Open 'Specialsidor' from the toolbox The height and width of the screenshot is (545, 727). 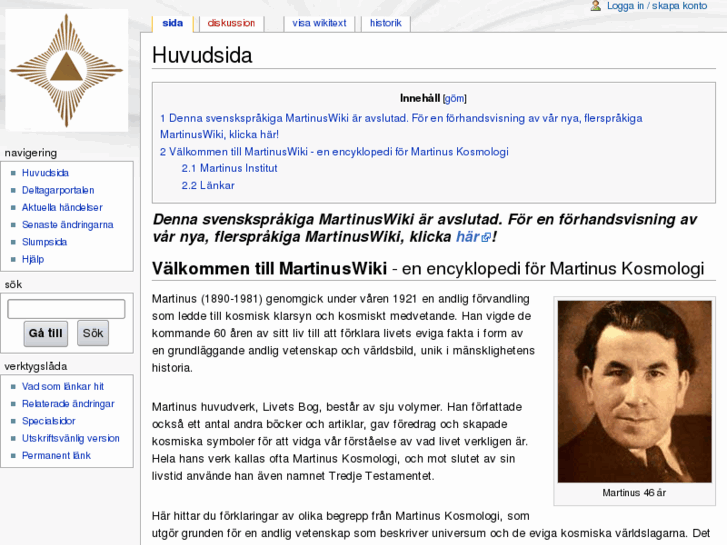[49, 421]
